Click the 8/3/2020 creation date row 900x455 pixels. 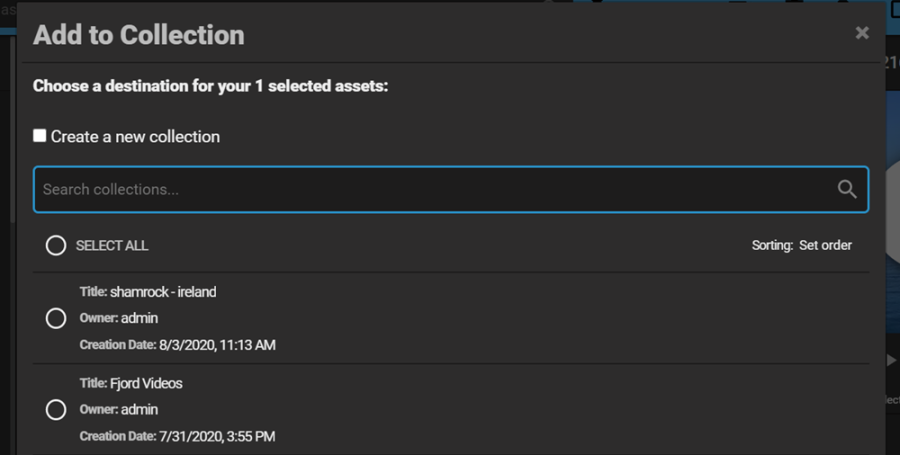click(x=177, y=345)
